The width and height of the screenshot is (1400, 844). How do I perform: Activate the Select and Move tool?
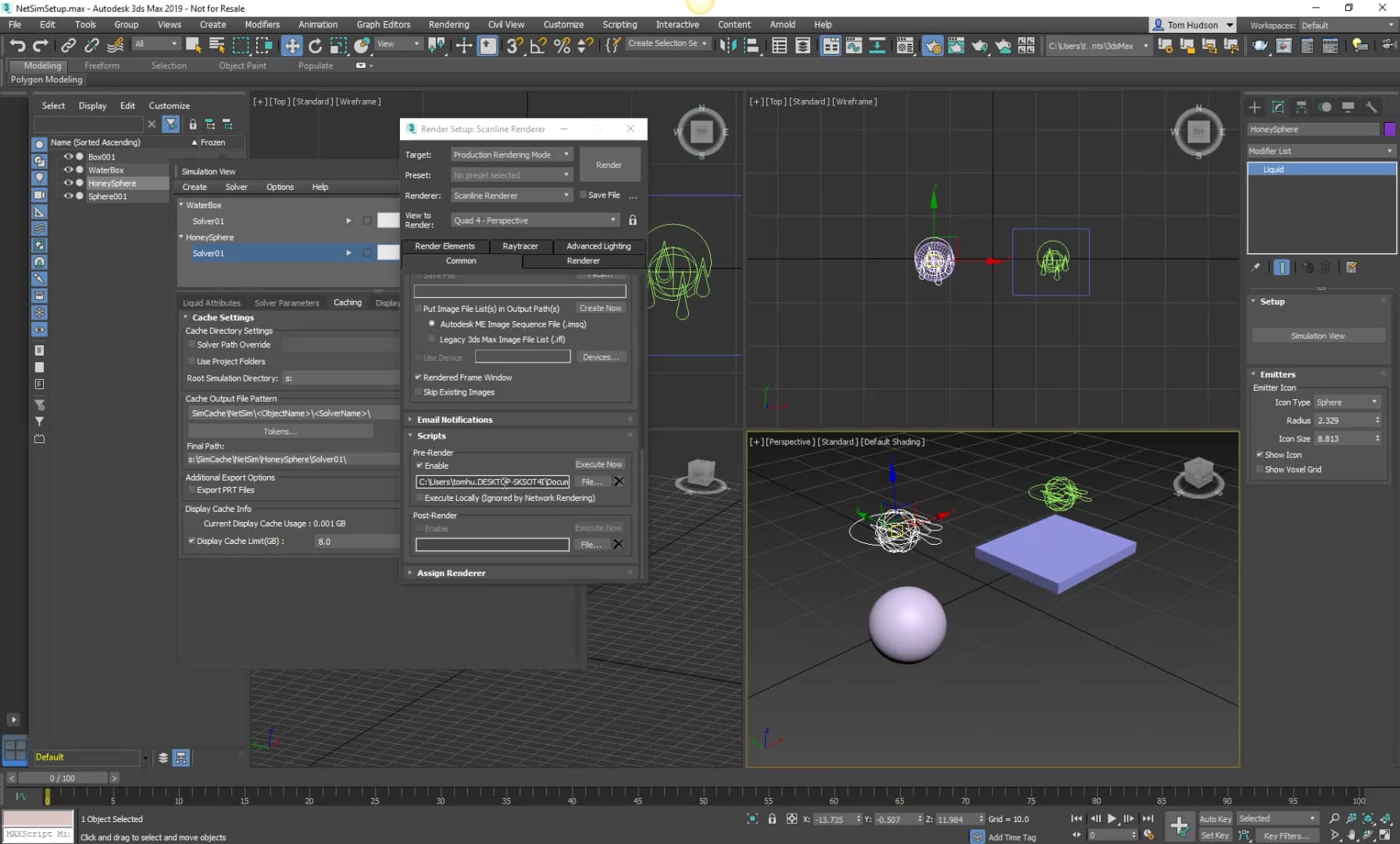click(291, 45)
